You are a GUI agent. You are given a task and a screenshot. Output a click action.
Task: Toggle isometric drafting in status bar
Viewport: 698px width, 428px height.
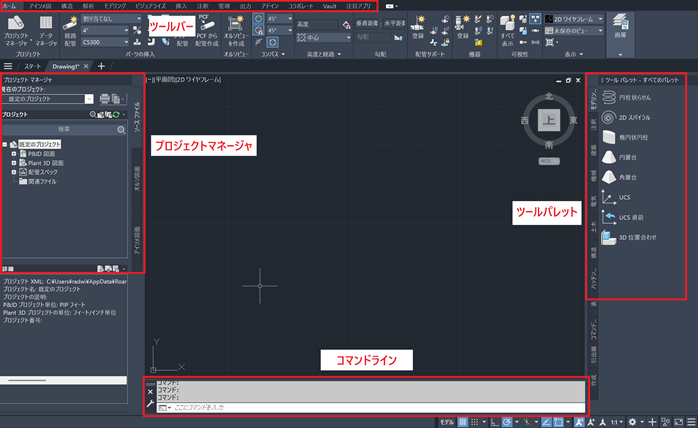tap(527, 422)
